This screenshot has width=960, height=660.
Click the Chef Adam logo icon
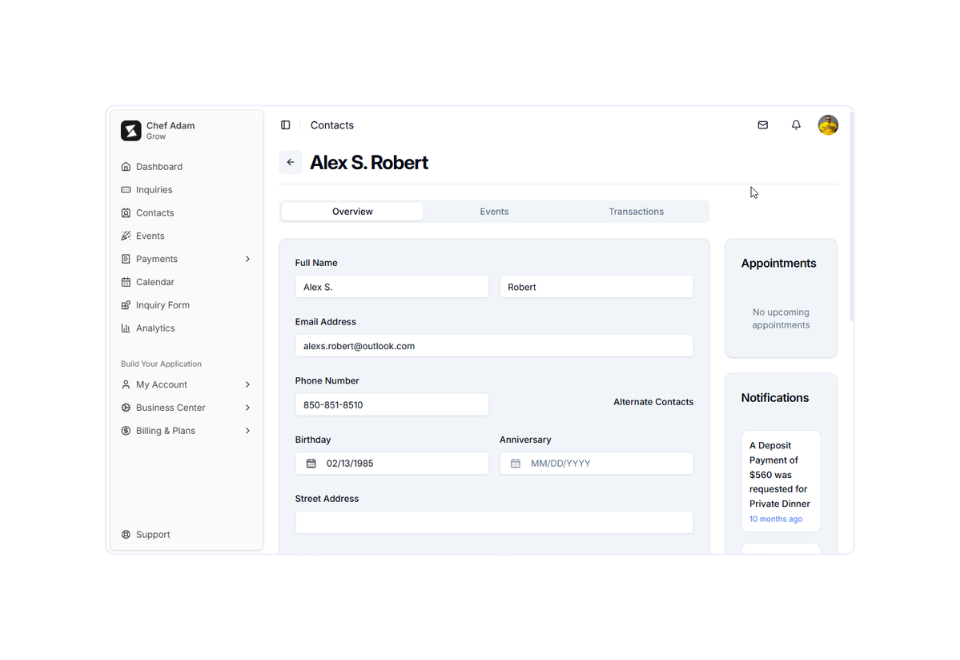click(130, 130)
